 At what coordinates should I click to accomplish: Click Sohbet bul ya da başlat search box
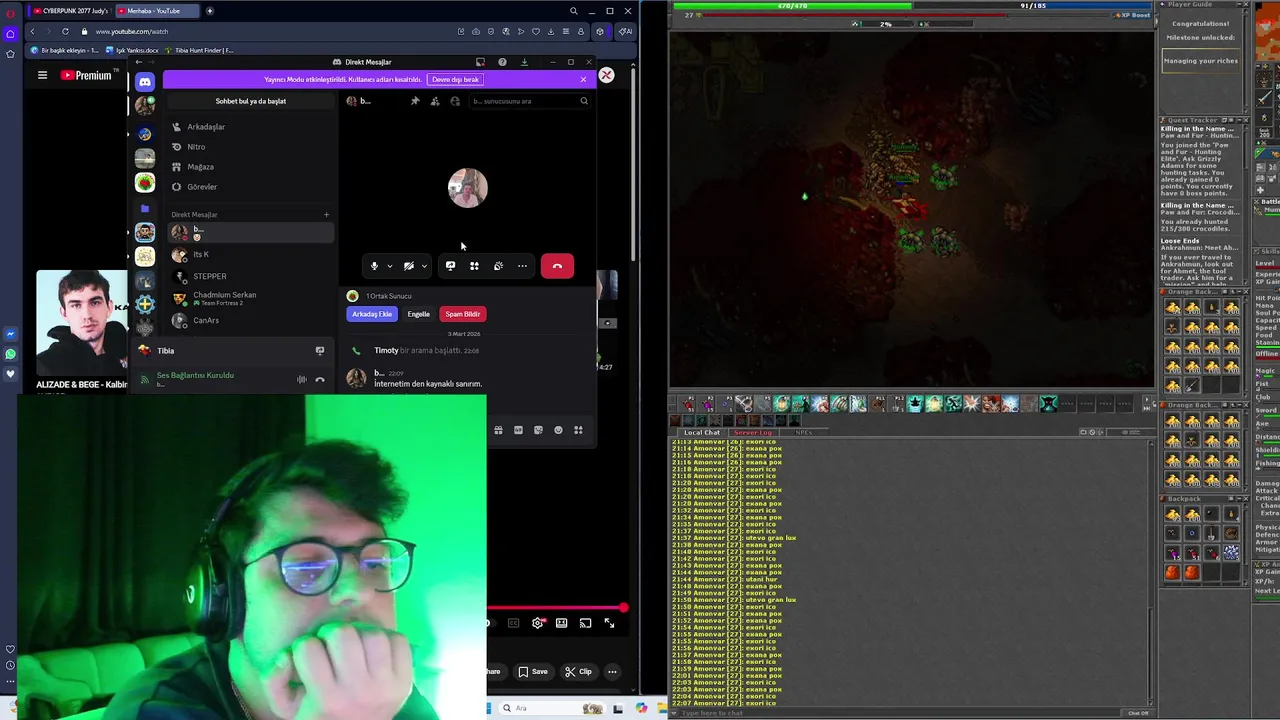click(x=250, y=101)
